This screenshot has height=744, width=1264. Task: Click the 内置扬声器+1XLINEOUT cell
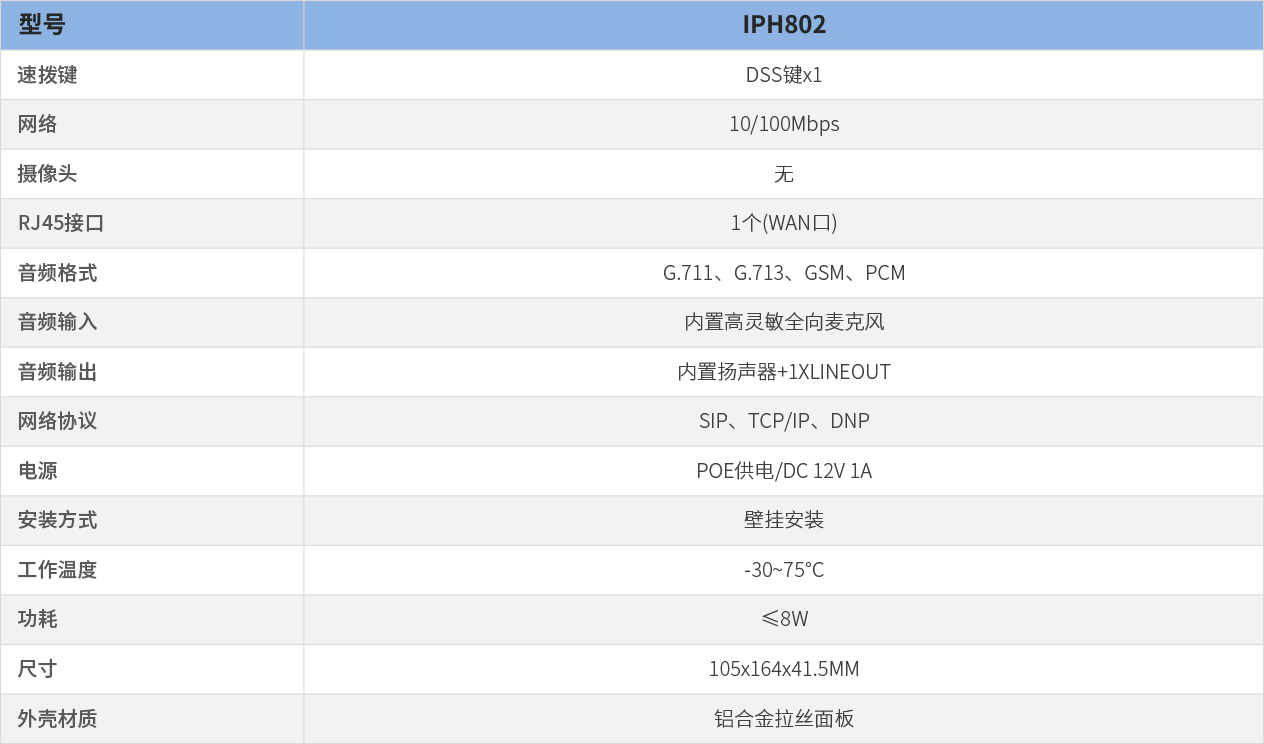pos(784,372)
